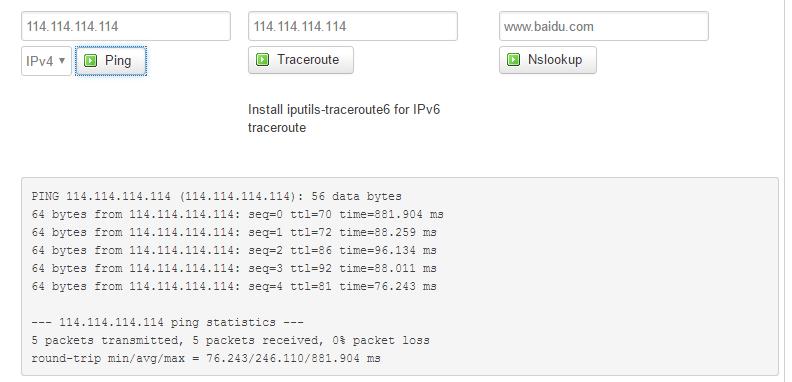Run the Ping button
Image resolution: width=792 pixels, height=382 pixels.
111,61
